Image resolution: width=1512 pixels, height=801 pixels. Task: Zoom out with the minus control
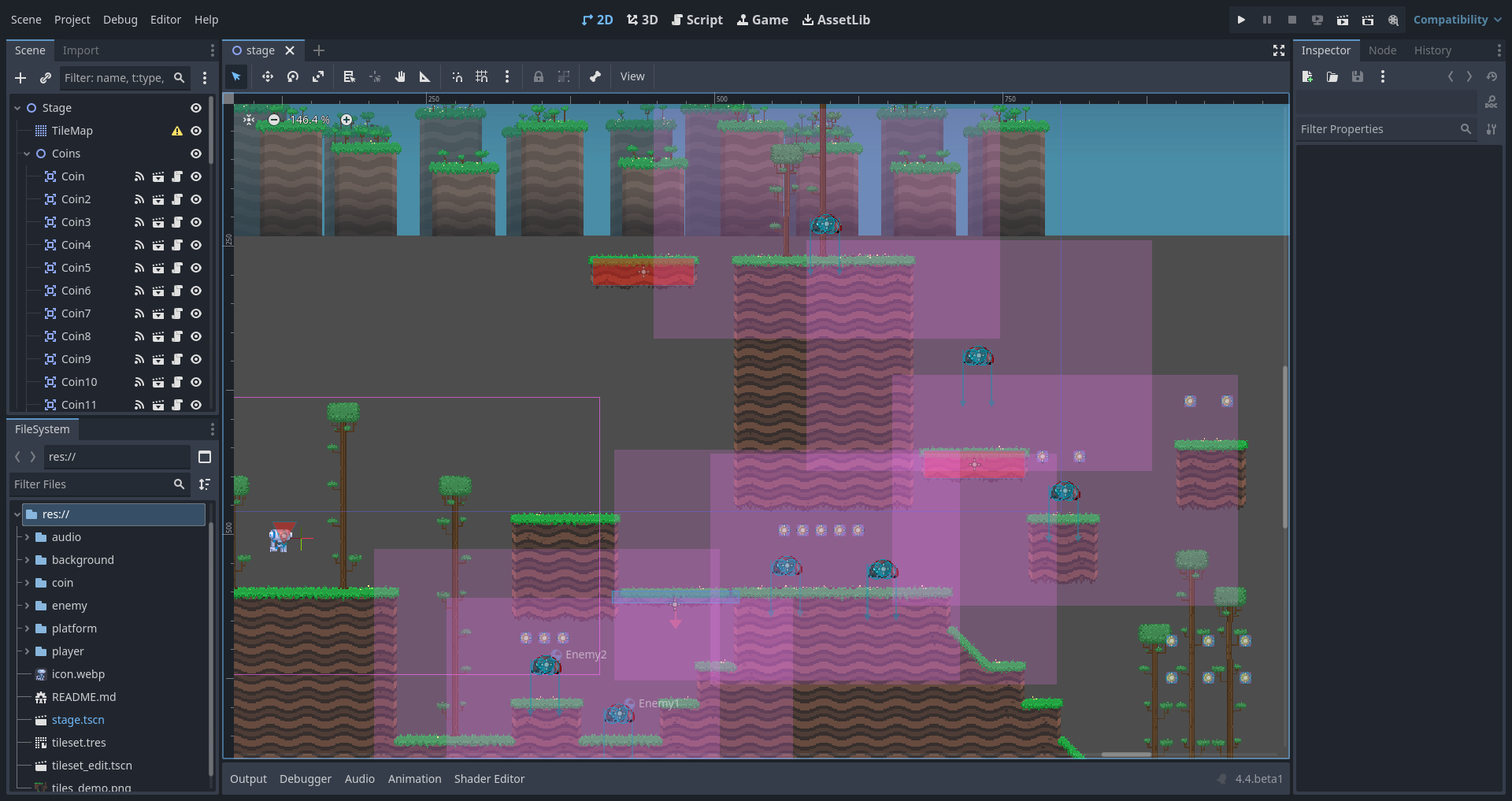point(274,120)
